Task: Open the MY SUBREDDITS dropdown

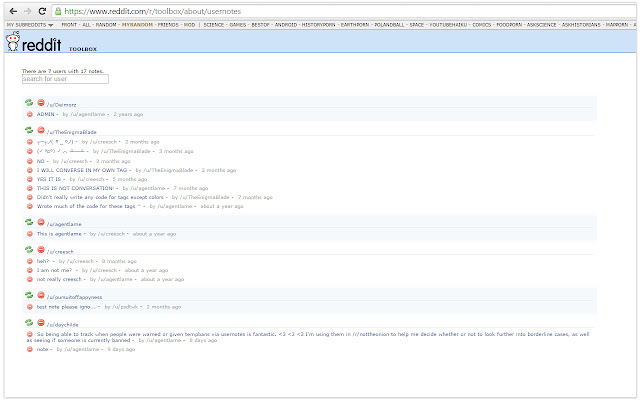Action: (x=30, y=25)
